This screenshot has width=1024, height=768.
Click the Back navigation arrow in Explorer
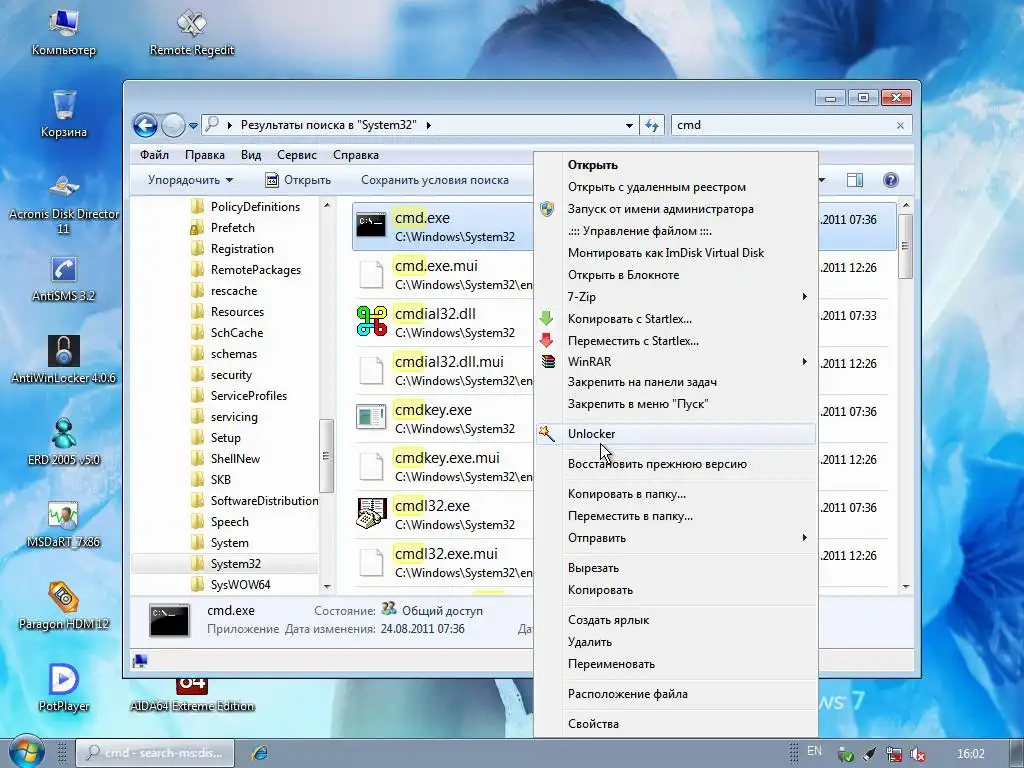click(146, 125)
